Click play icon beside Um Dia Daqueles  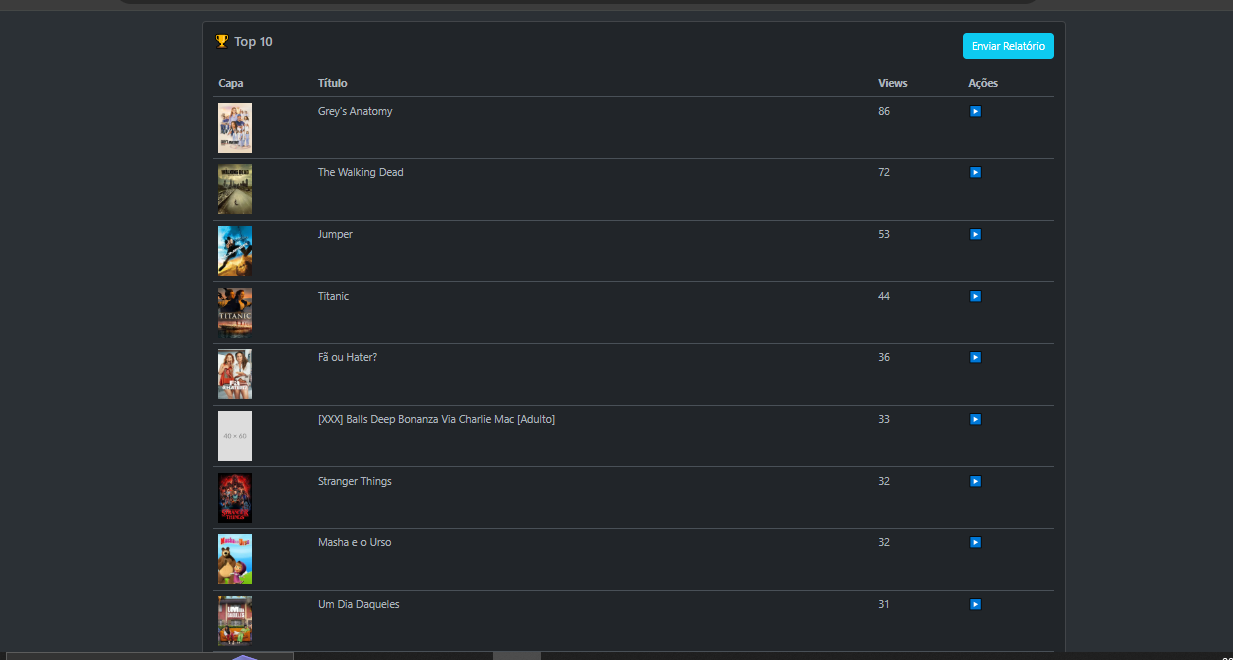pyautogui.click(x=975, y=605)
